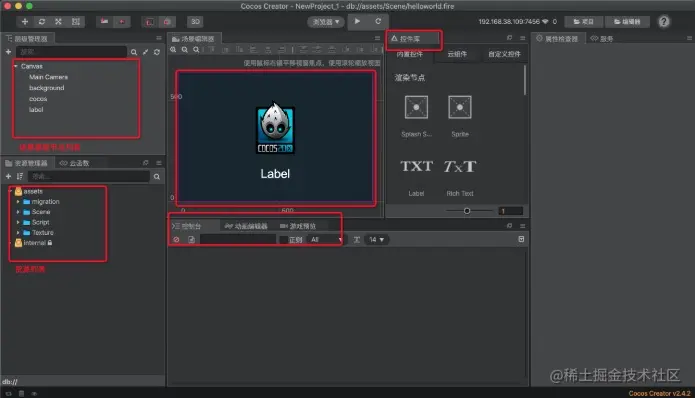Viewport: 695px width, 398px height.
Task: Select the cocos node in hierarchy
Action: coord(38,99)
